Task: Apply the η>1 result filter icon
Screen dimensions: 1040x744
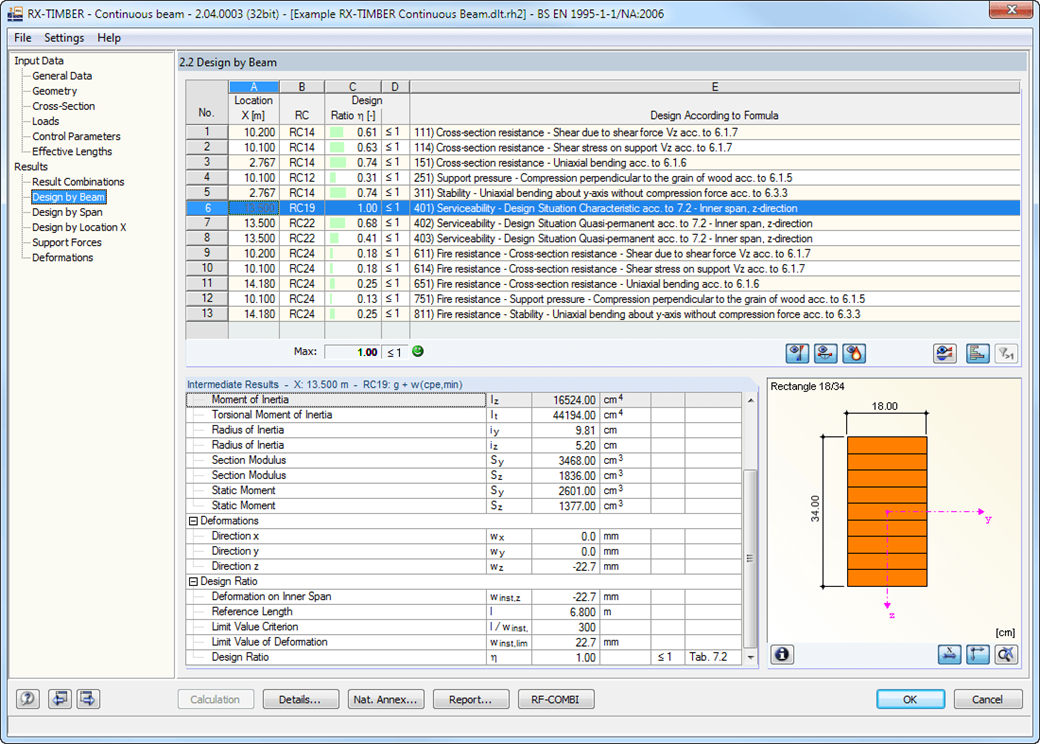Action: pyautogui.click(x=1006, y=351)
